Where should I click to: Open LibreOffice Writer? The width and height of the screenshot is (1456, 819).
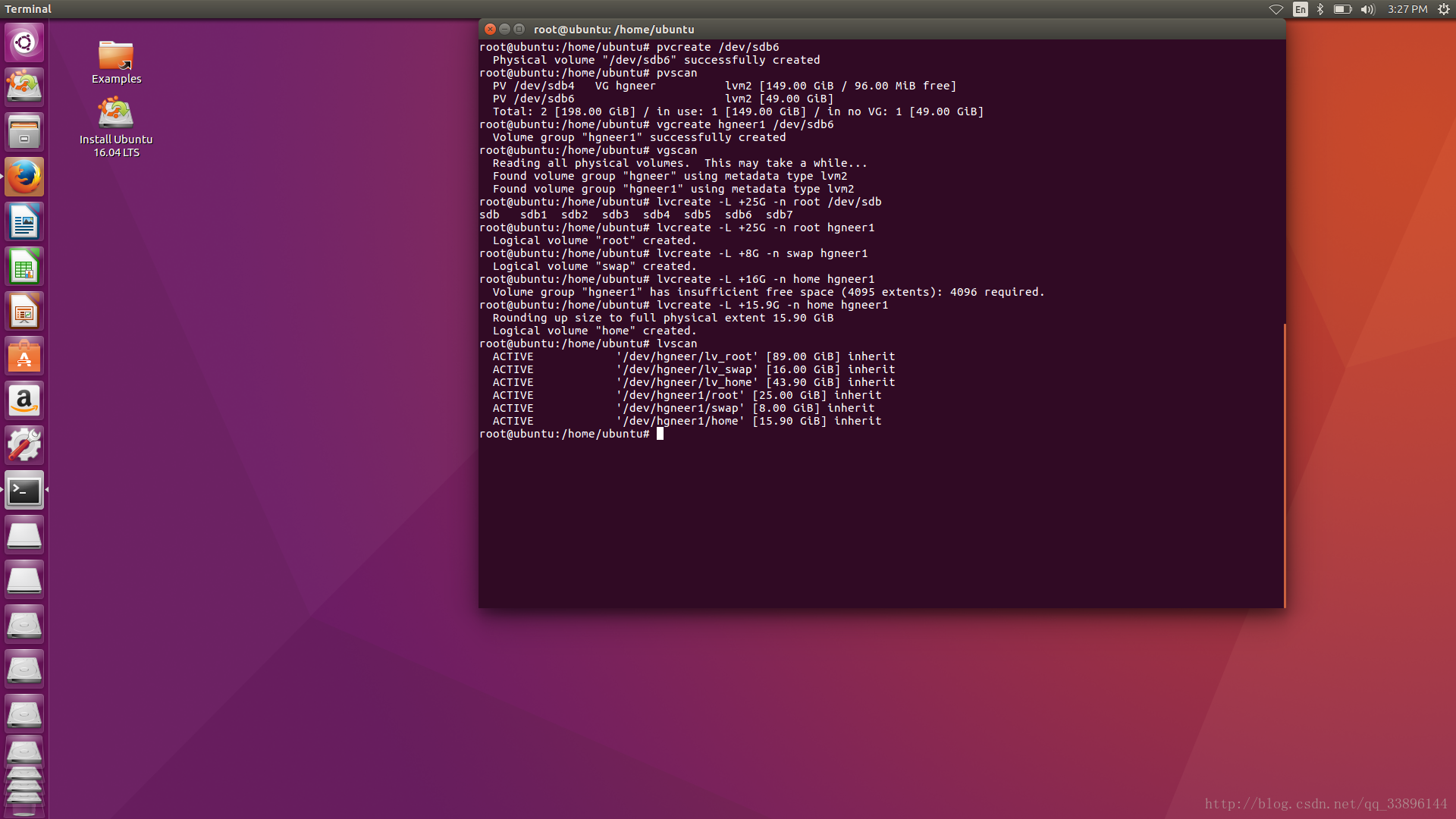(x=24, y=221)
